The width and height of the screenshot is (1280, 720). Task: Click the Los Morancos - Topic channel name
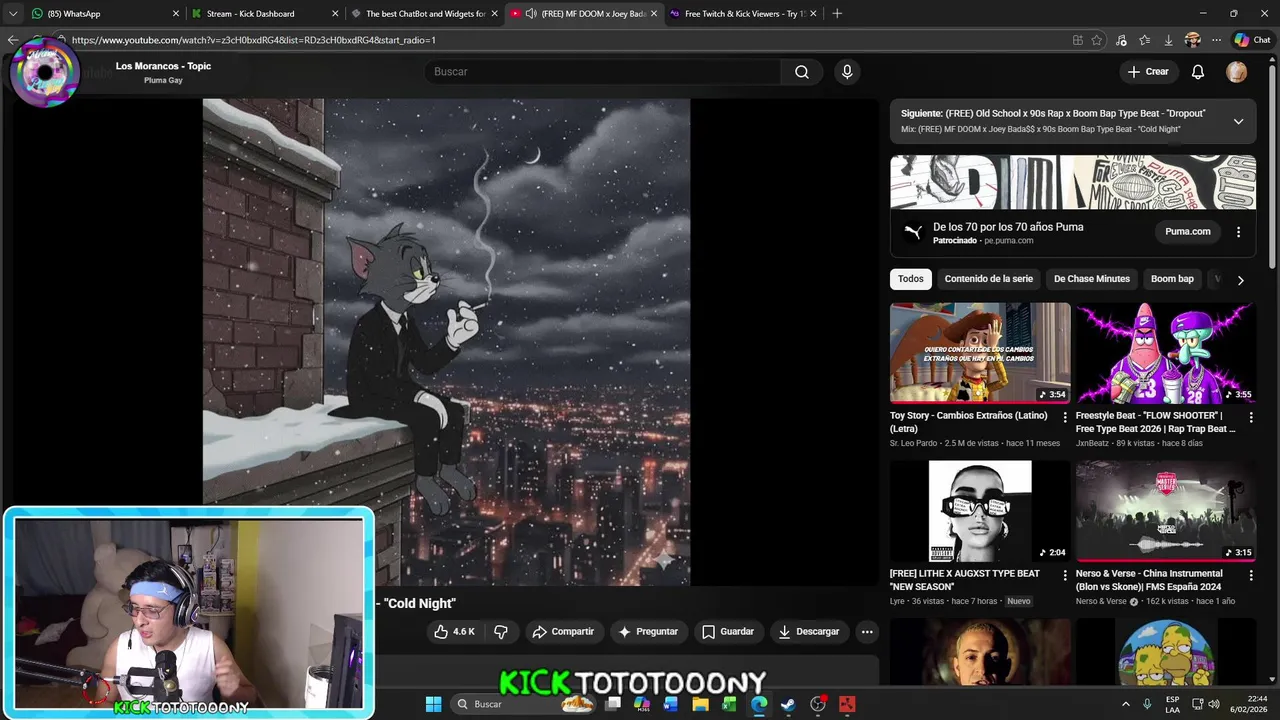tap(163, 66)
